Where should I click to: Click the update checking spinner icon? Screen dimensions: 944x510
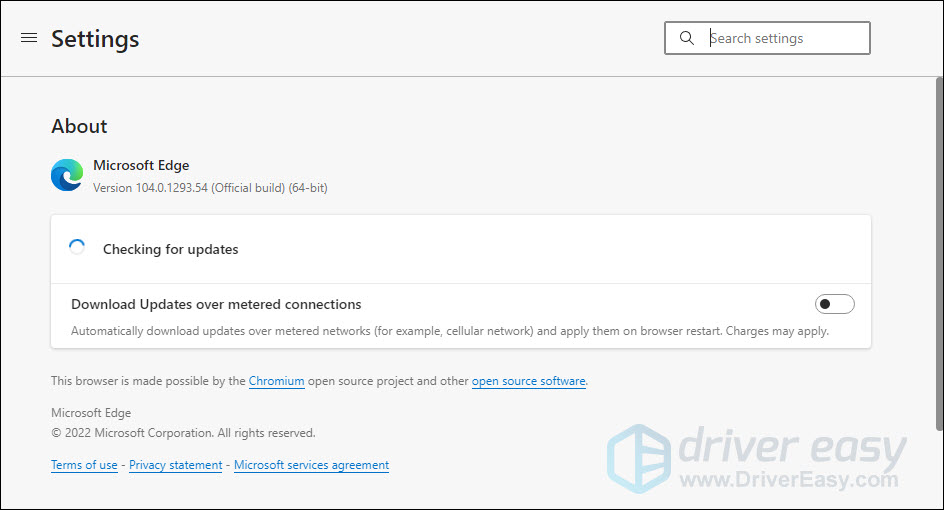pyautogui.click(x=77, y=248)
